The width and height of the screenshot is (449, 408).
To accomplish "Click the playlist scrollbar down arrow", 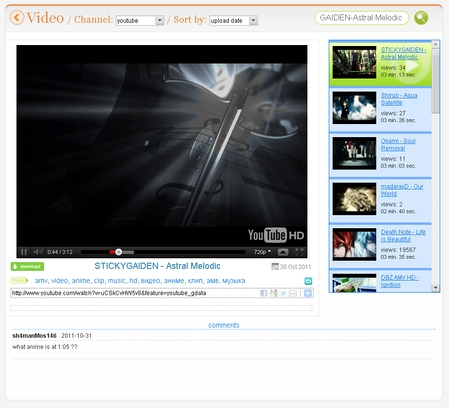I will pos(435,287).
